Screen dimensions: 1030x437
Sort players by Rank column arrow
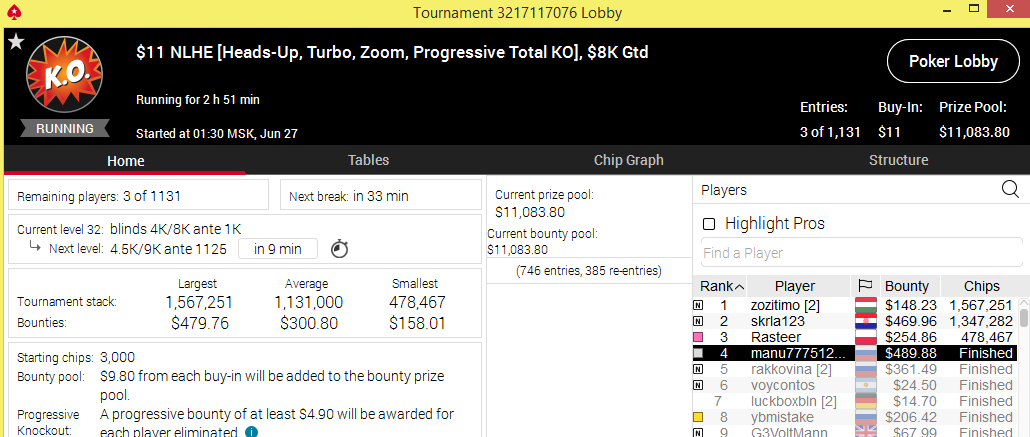(739, 287)
